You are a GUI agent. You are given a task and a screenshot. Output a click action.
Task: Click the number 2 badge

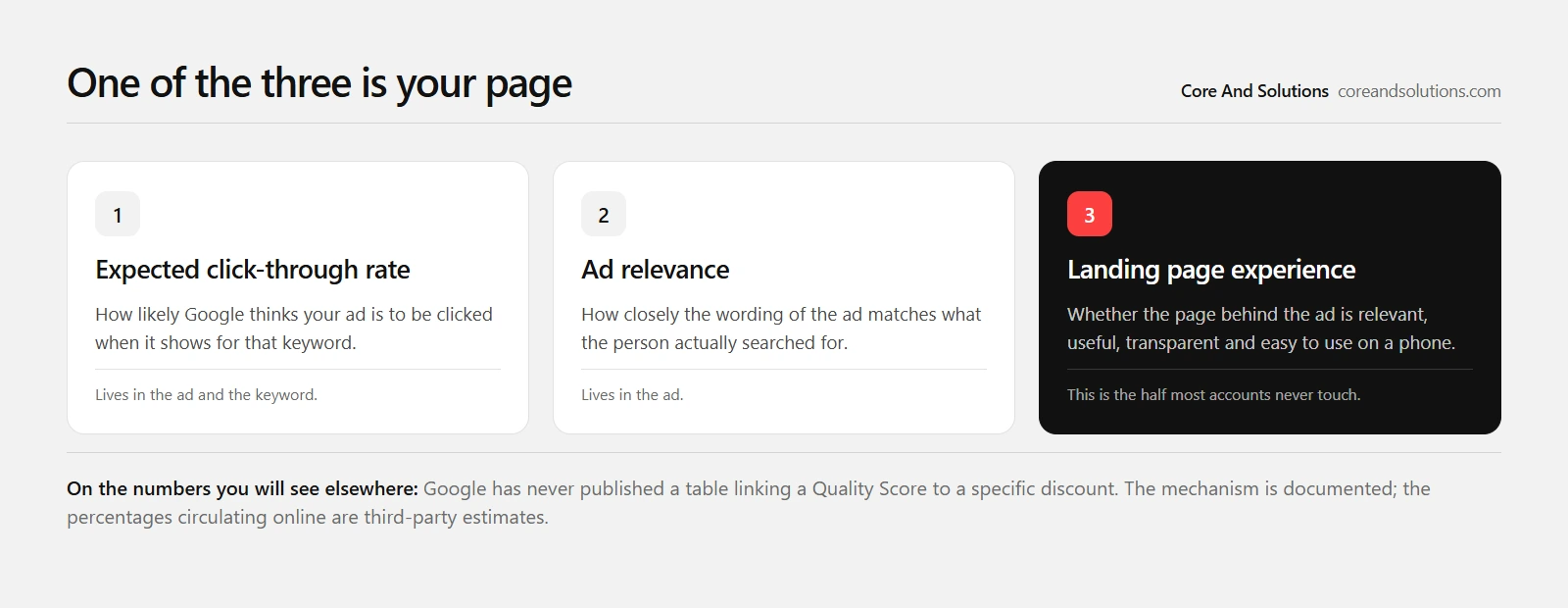tap(604, 214)
